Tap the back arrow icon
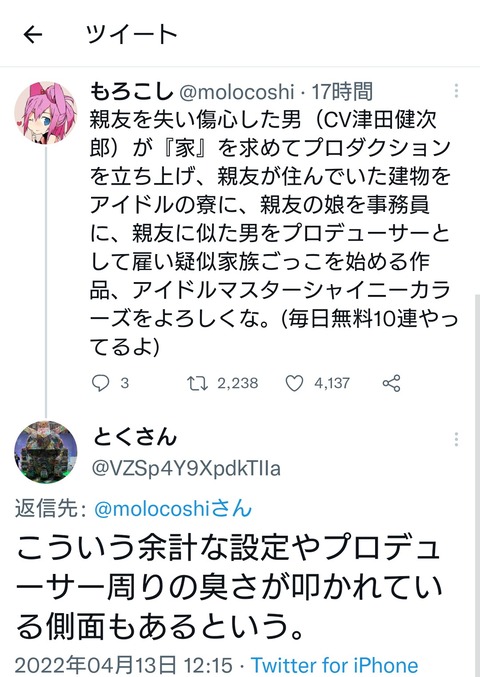480x677 pixels. (33, 35)
